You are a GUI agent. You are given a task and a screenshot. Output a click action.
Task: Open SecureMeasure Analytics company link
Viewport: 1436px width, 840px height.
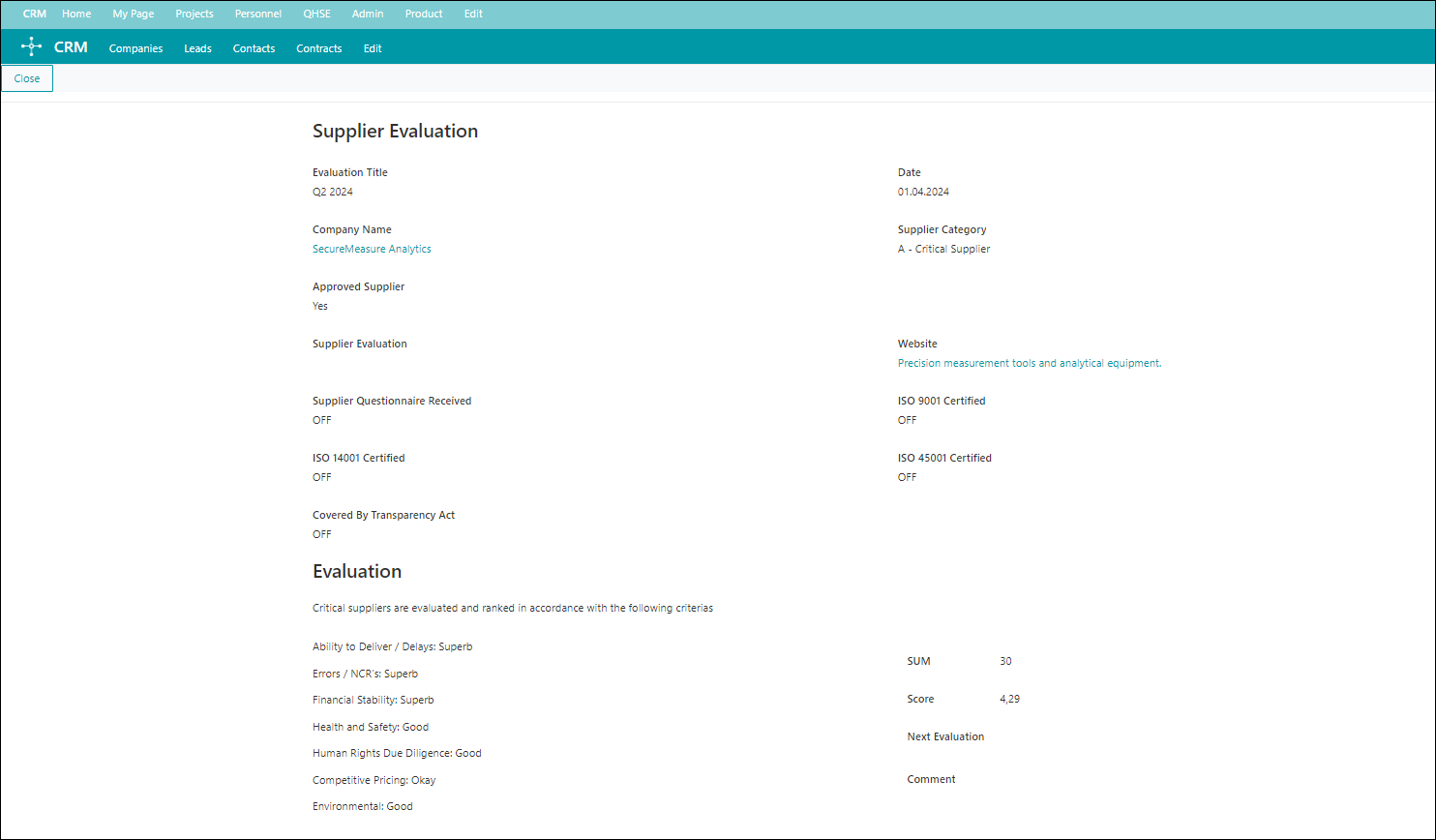(372, 249)
